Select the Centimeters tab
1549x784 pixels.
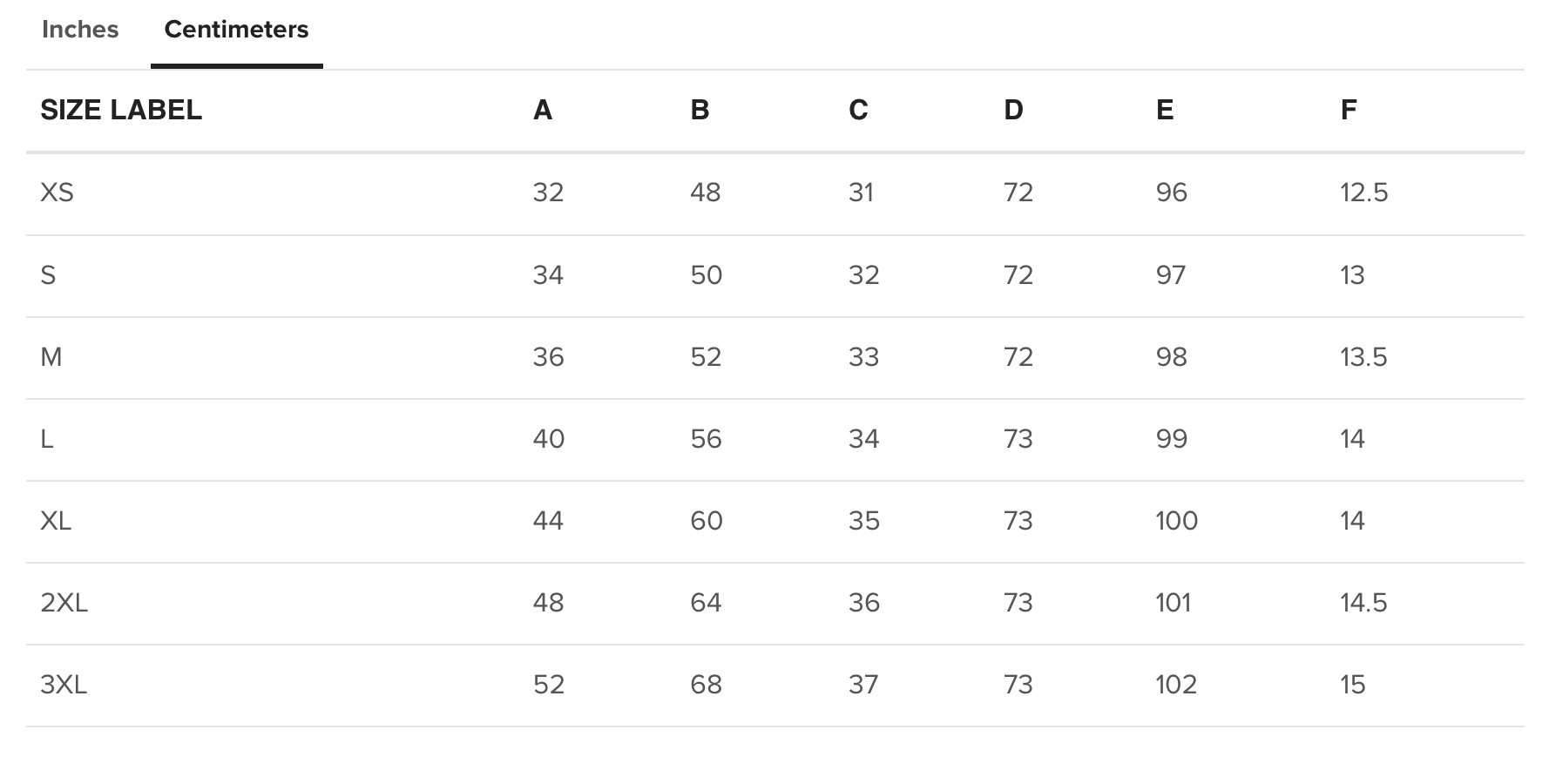coord(236,30)
